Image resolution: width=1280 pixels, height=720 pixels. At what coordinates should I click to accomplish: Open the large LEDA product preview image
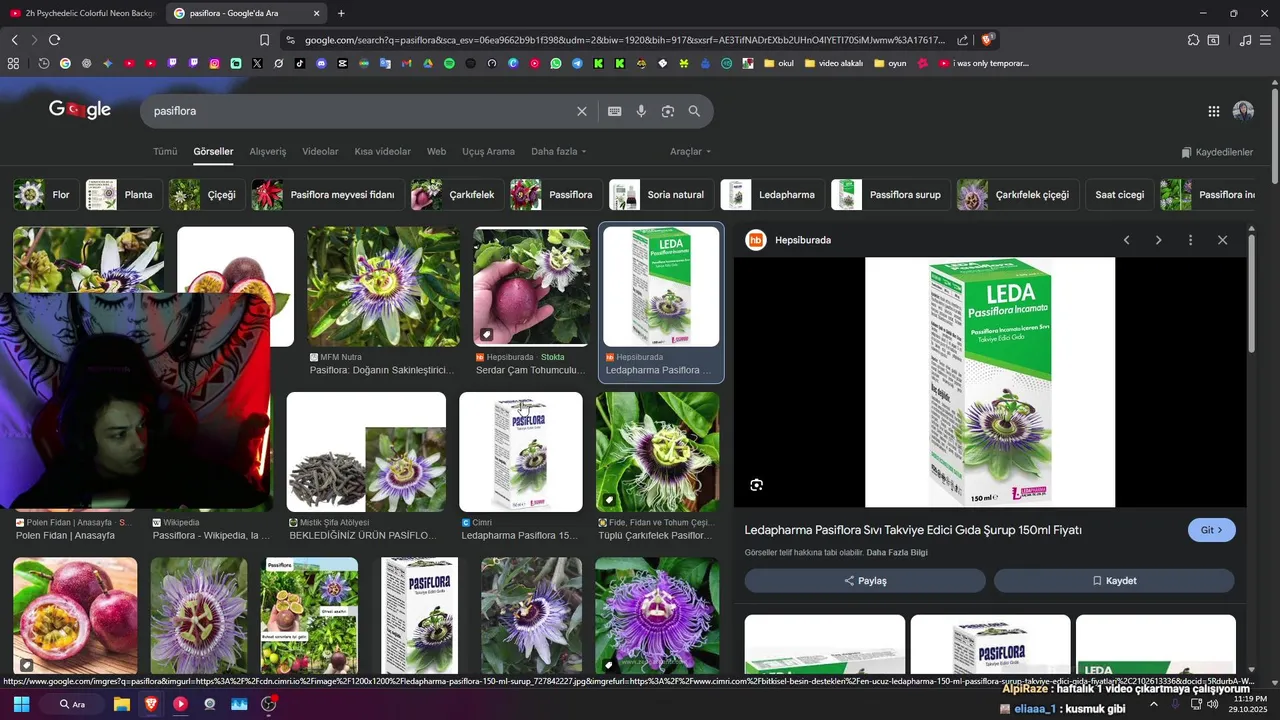[990, 382]
